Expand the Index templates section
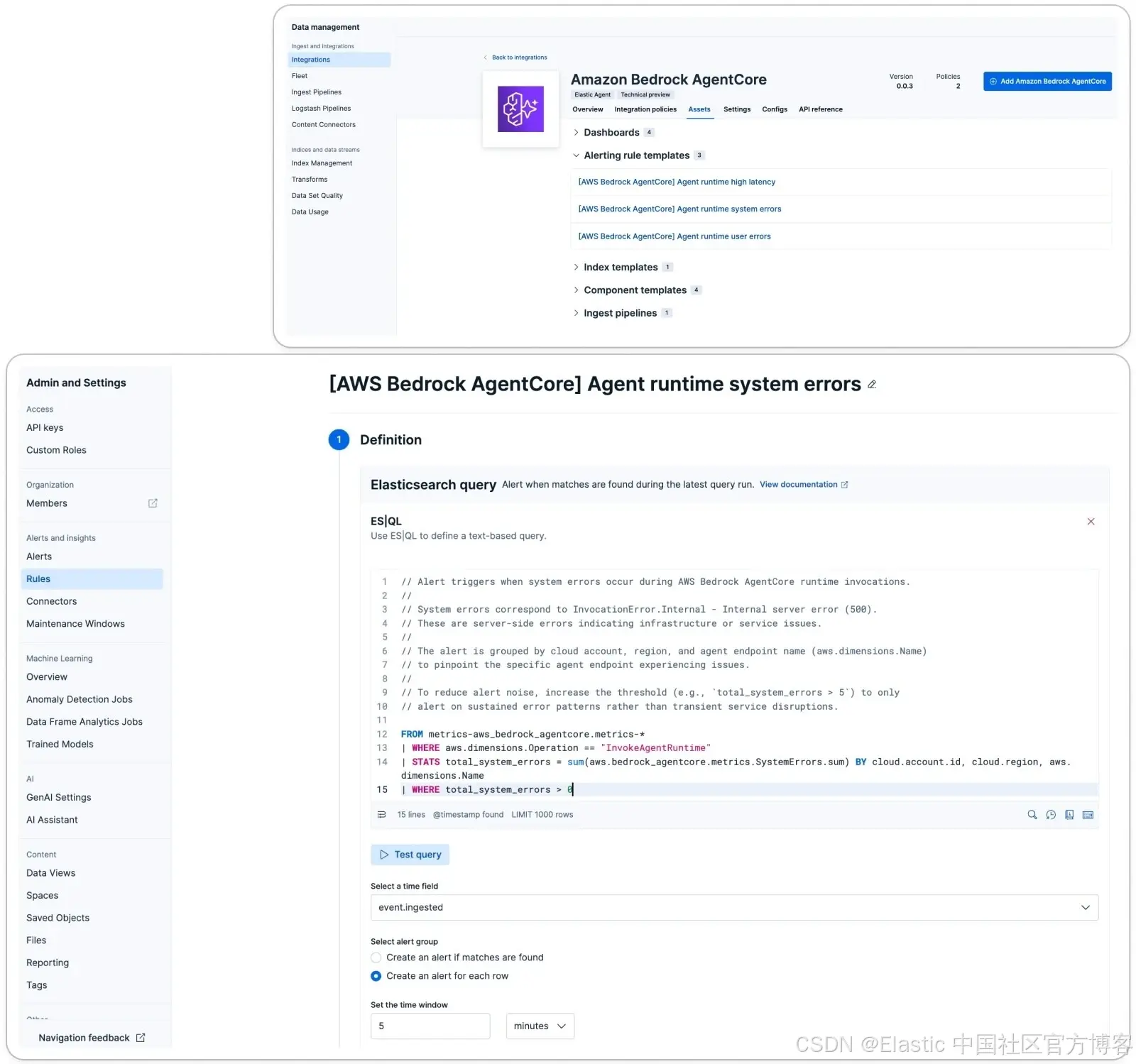This screenshot has height=1064, width=1136. click(576, 268)
